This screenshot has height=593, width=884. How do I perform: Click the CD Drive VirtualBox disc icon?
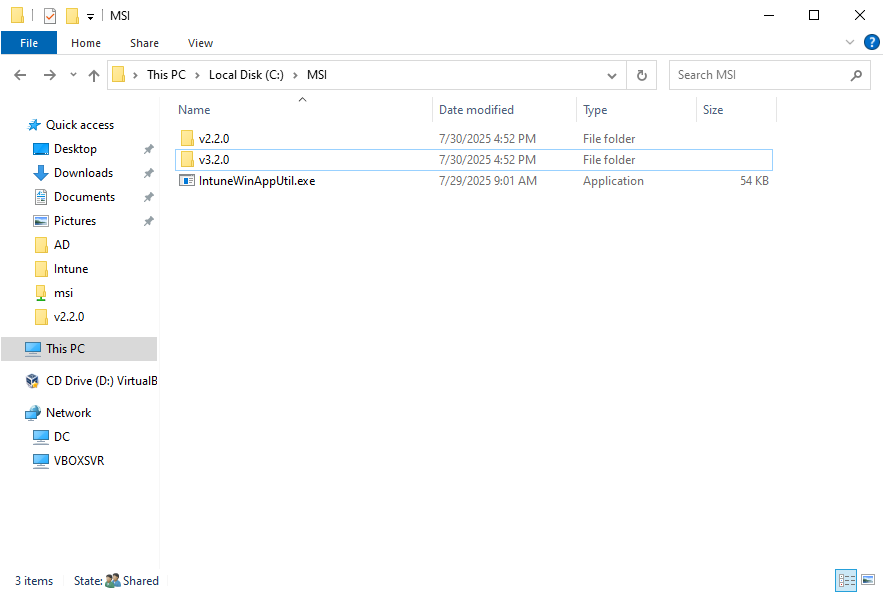pyautogui.click(x=32, y=381)
